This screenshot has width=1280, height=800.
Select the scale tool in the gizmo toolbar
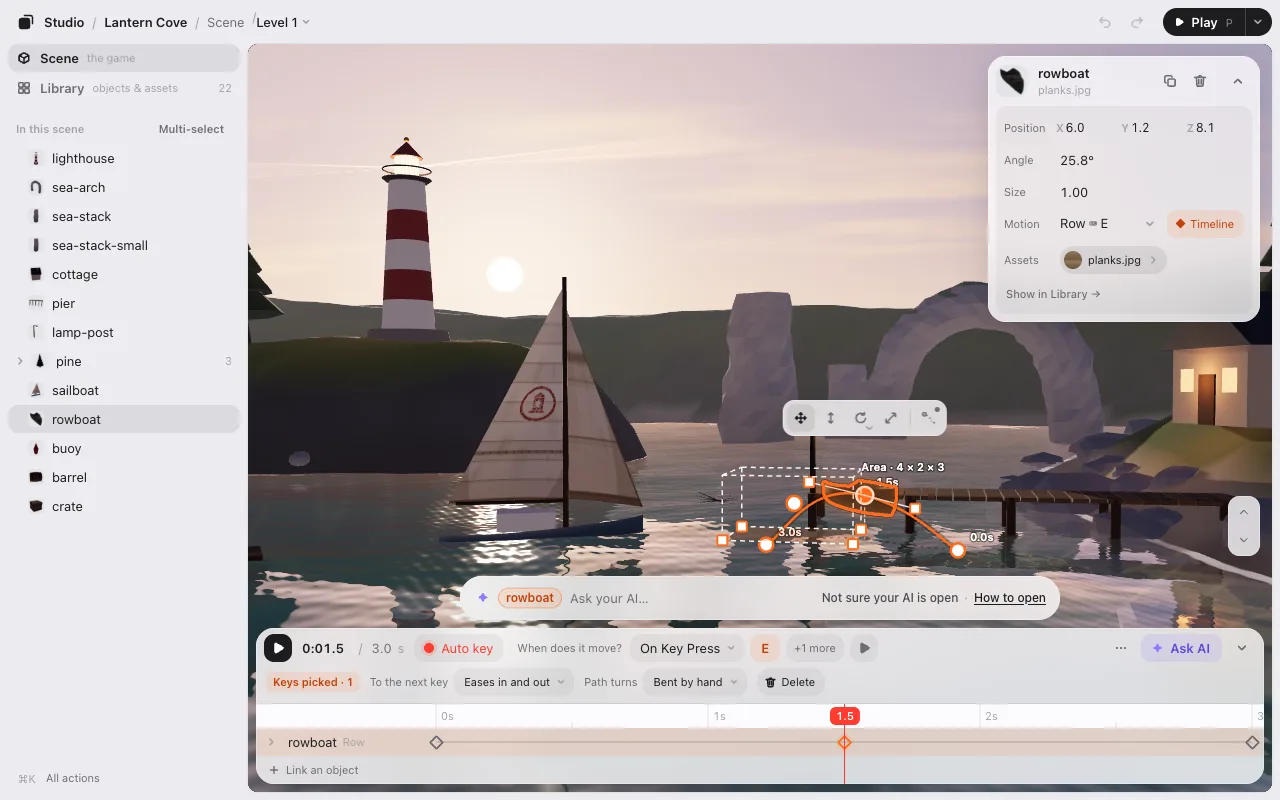[890, 418]
